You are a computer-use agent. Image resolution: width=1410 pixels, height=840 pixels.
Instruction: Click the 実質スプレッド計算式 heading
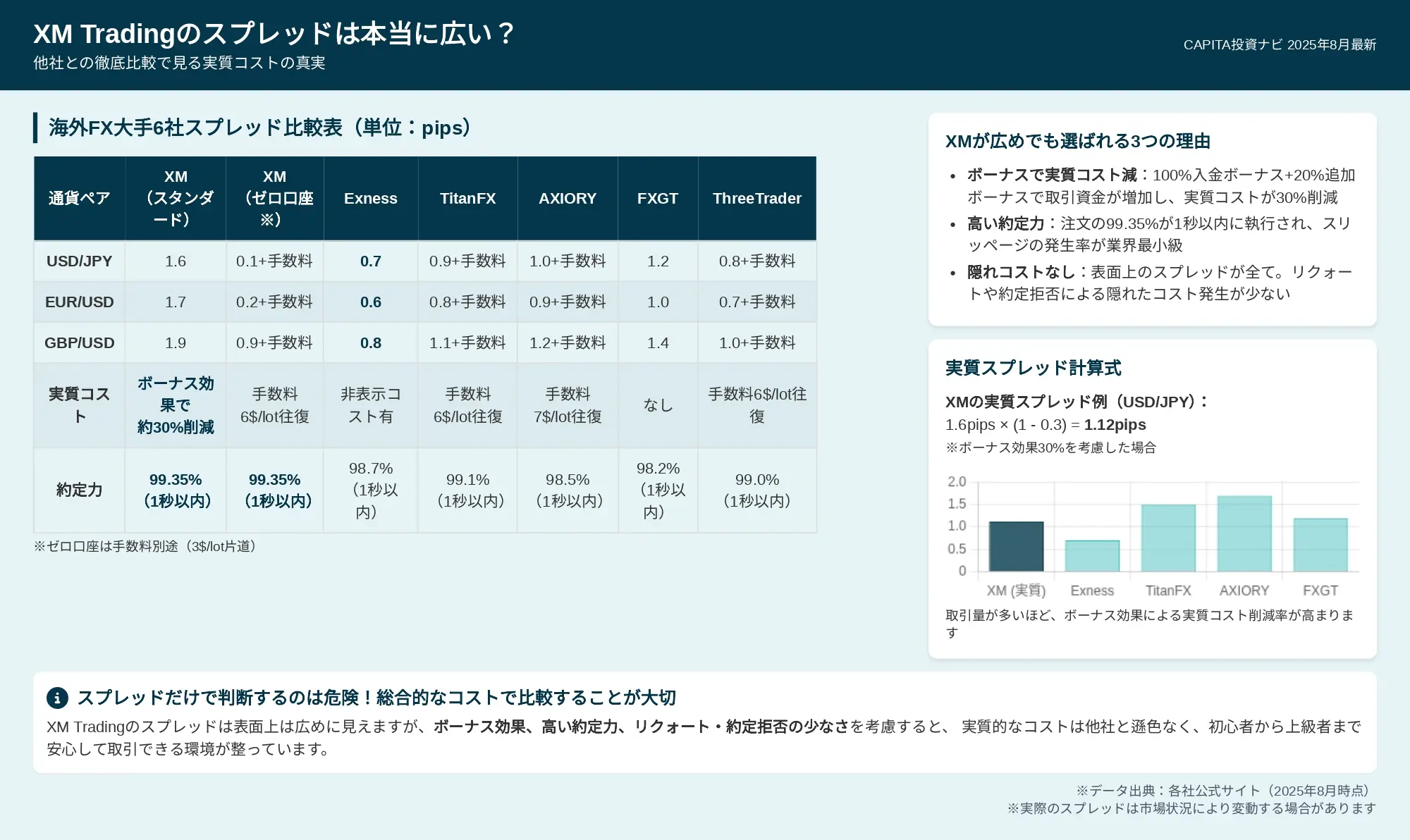click(x=1033, y=368)
